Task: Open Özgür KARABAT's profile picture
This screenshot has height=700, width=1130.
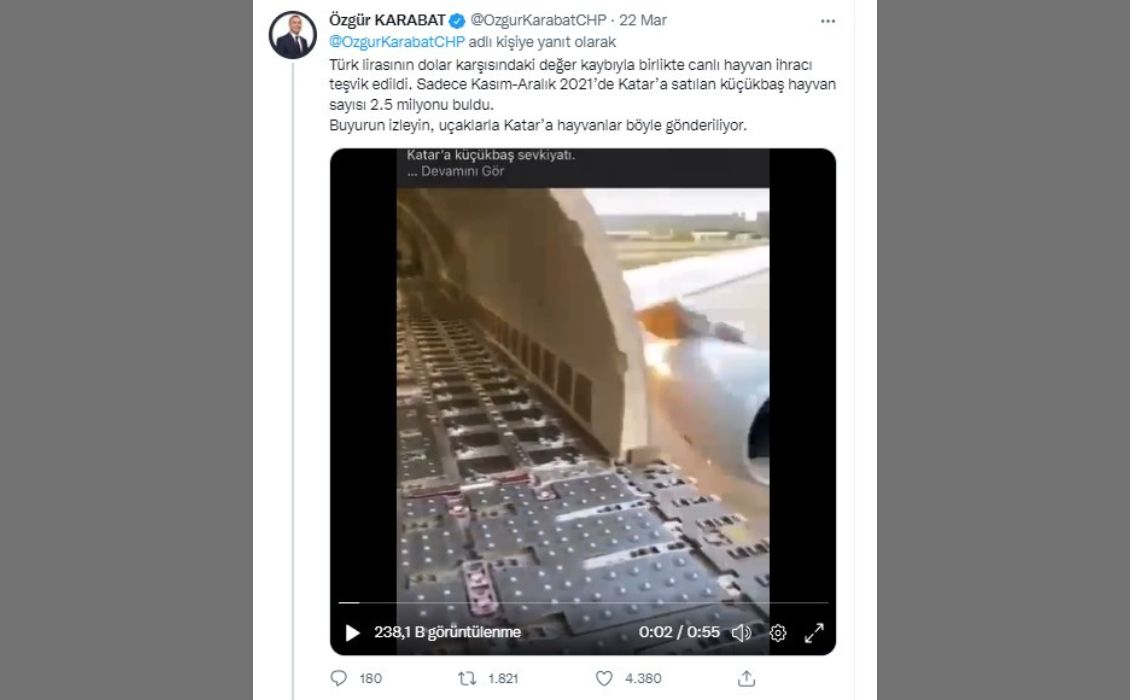Action: click(293, 35)
